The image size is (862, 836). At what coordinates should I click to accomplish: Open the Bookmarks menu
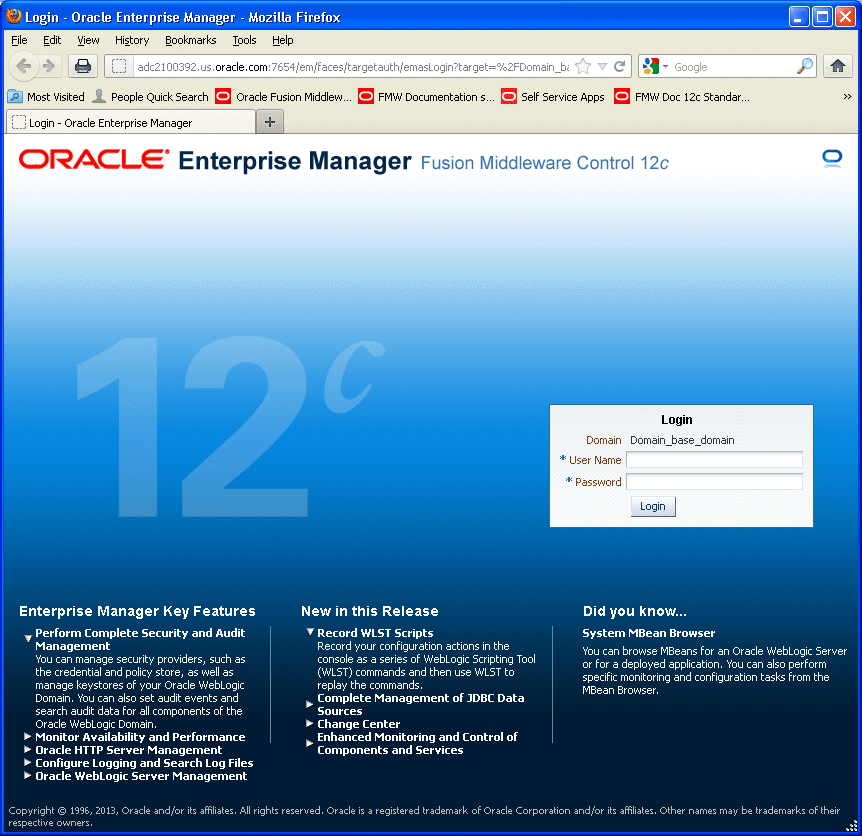coord(191,40)
